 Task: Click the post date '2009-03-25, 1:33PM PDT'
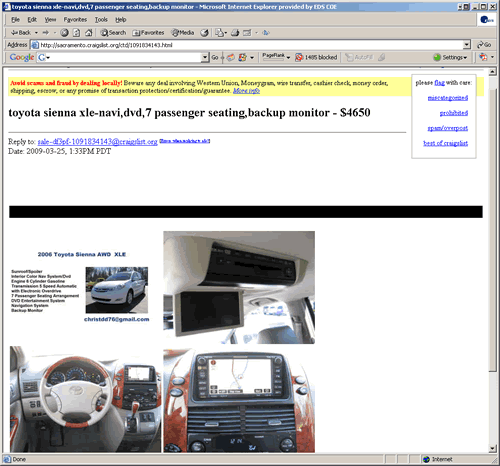tap(69, 151)
